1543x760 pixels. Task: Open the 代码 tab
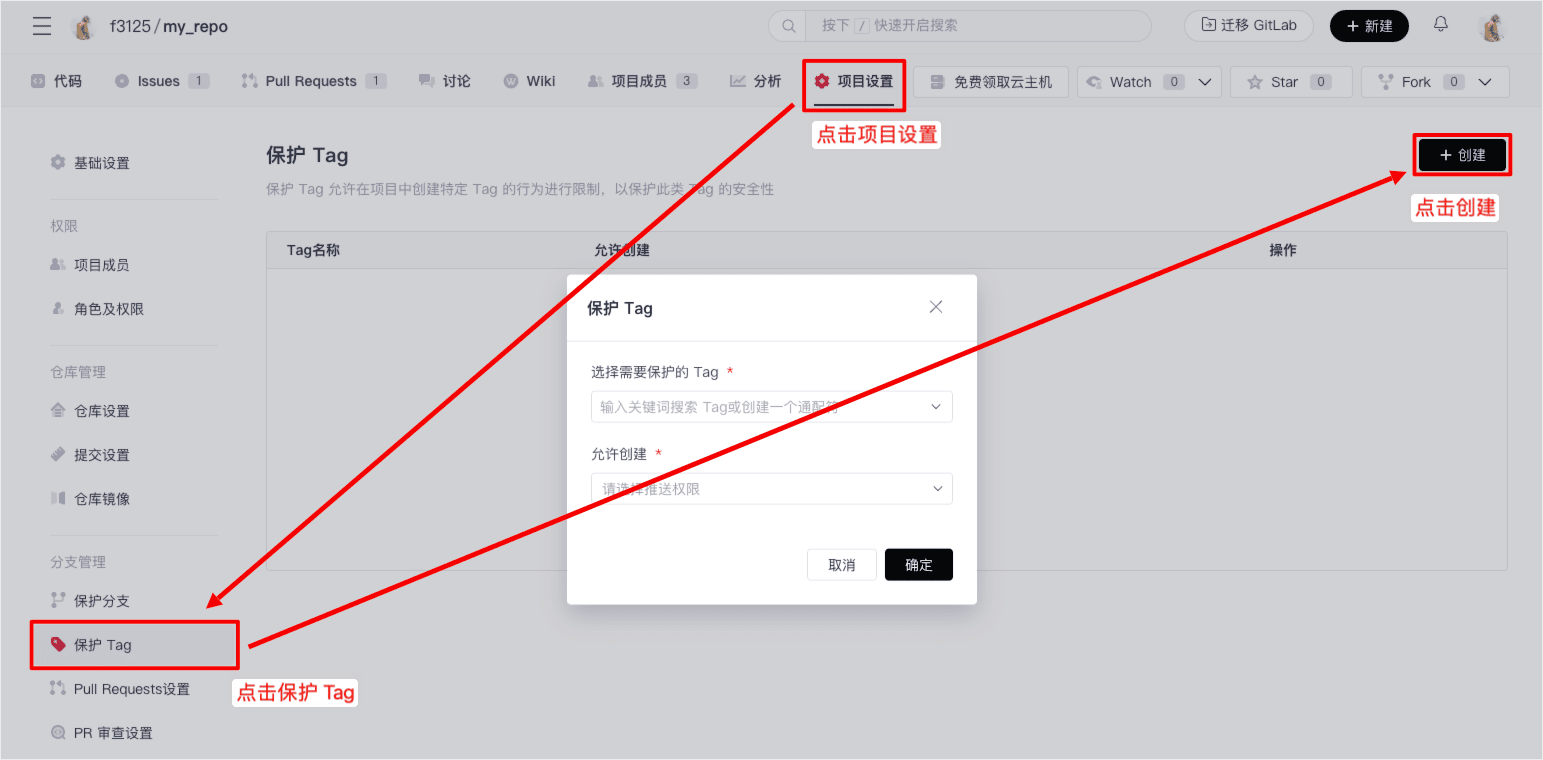pyautogui.click(x=56, y=81)
